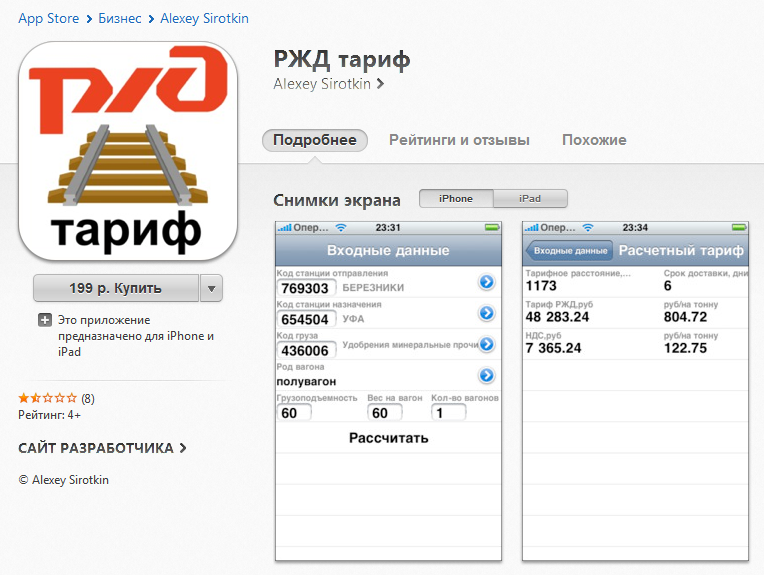This screenshot has width=764, height=575.
Task: Click departure station code field 769303
Action: 306,288
